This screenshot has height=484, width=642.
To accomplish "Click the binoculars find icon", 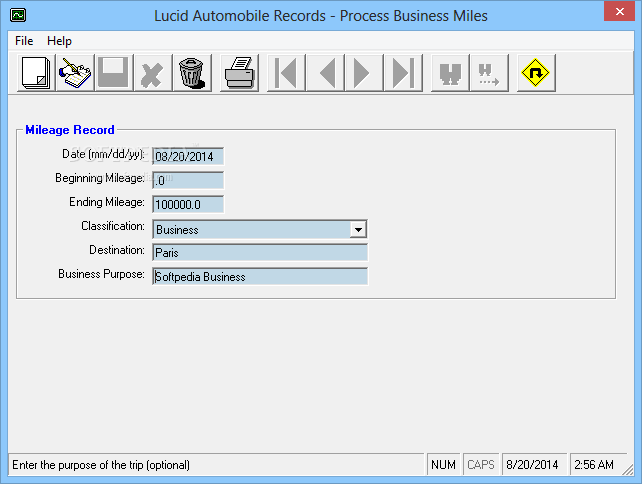I will tap(450, 73).
